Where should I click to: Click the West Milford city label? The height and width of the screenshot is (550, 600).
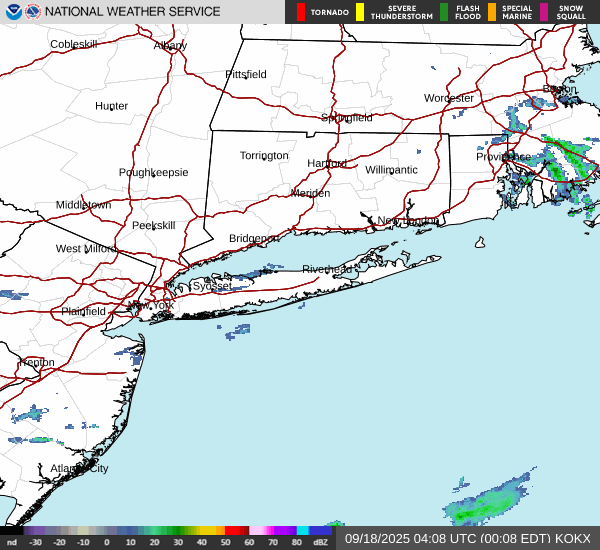[85, 249]
